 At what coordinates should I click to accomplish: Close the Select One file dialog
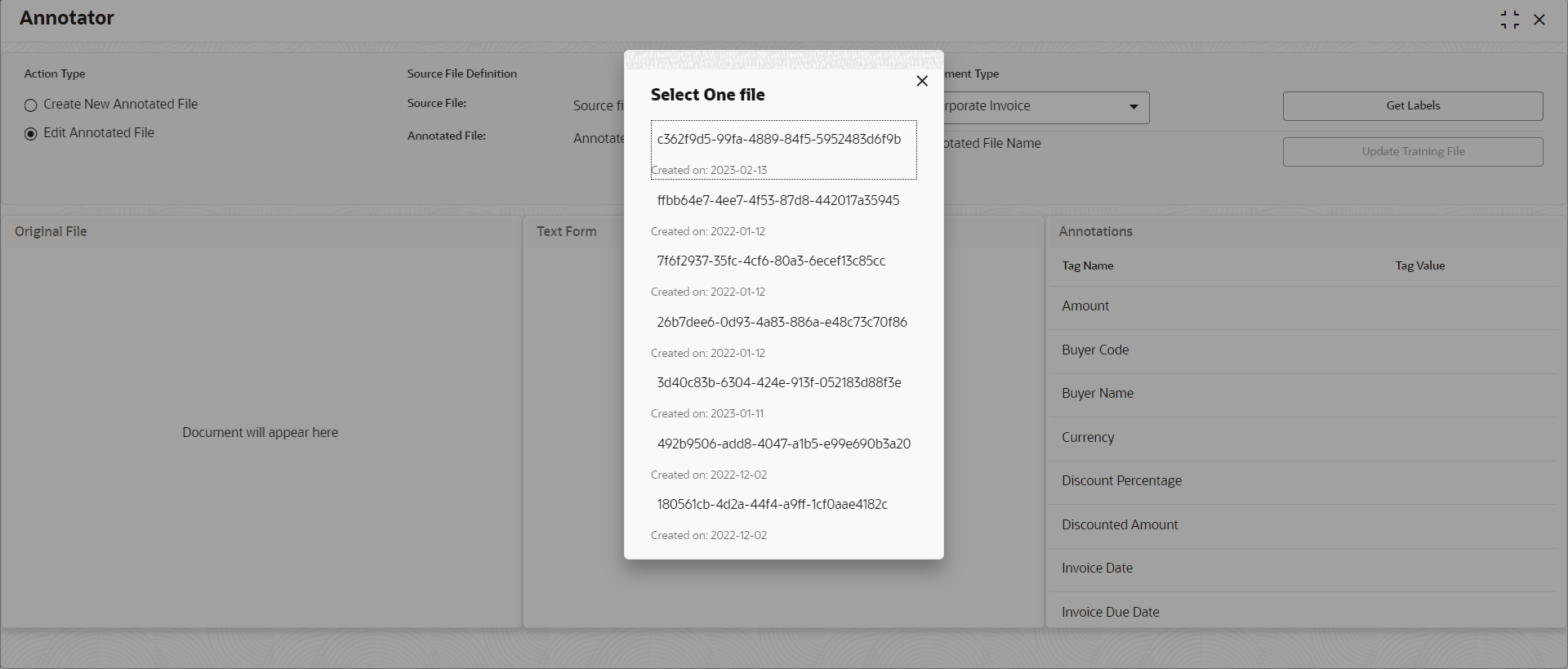[x=922, y=81]
